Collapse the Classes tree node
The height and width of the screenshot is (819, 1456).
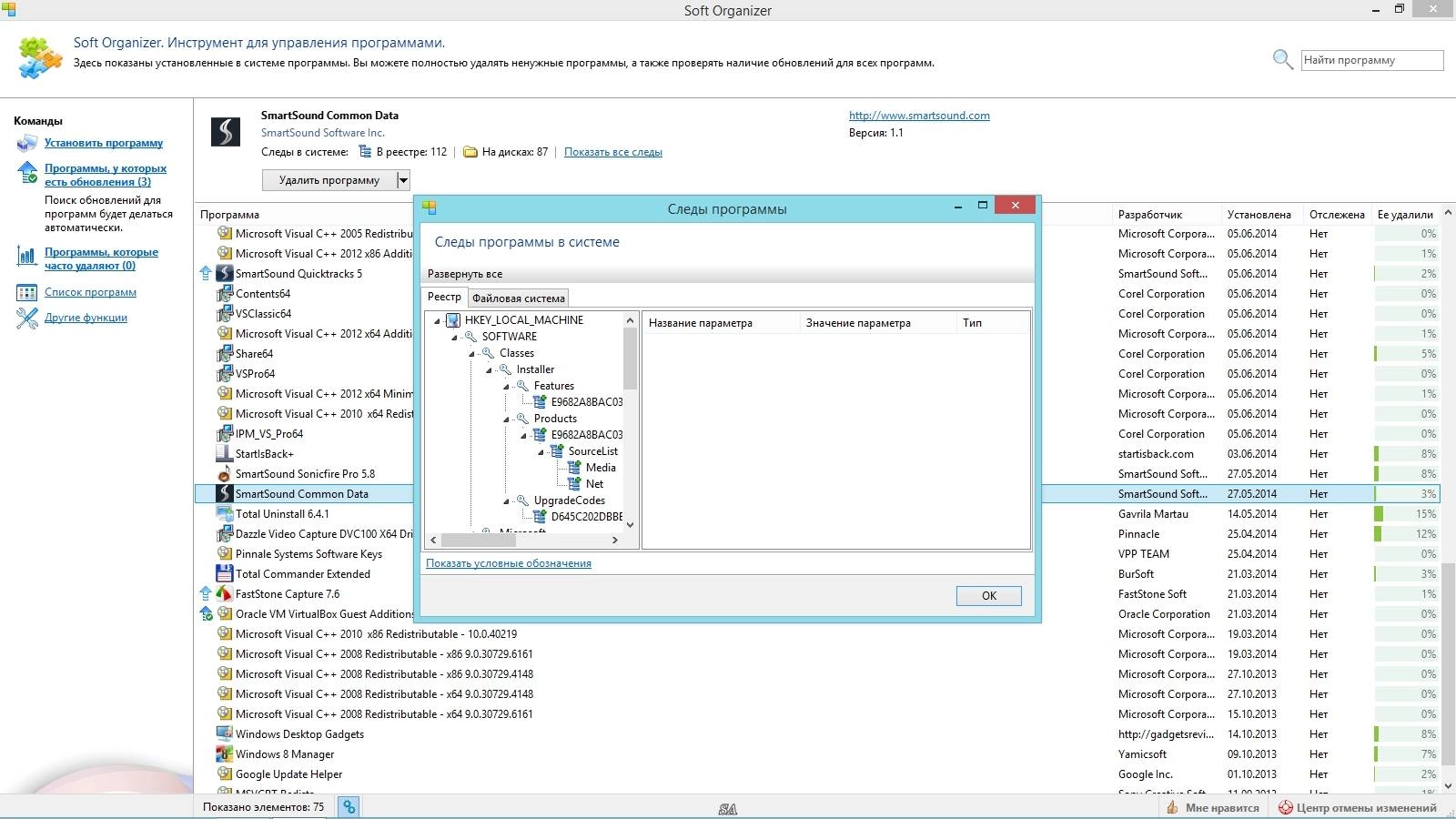pyautogui.click(x=471, y=353)
